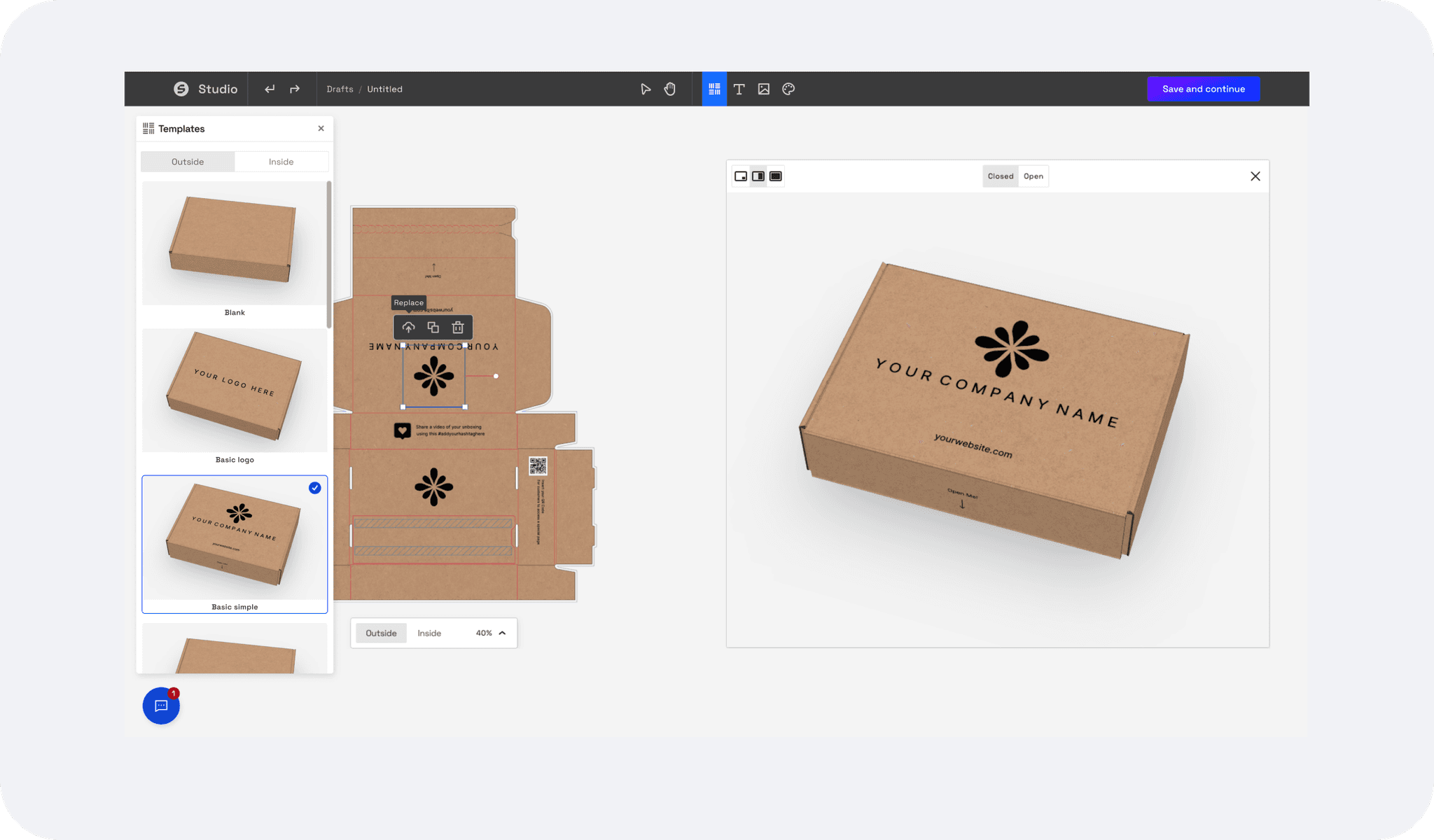Activate the hand pan tool
The height and width of the screenshot is (840, 1434).
click(x=670, y=89)
